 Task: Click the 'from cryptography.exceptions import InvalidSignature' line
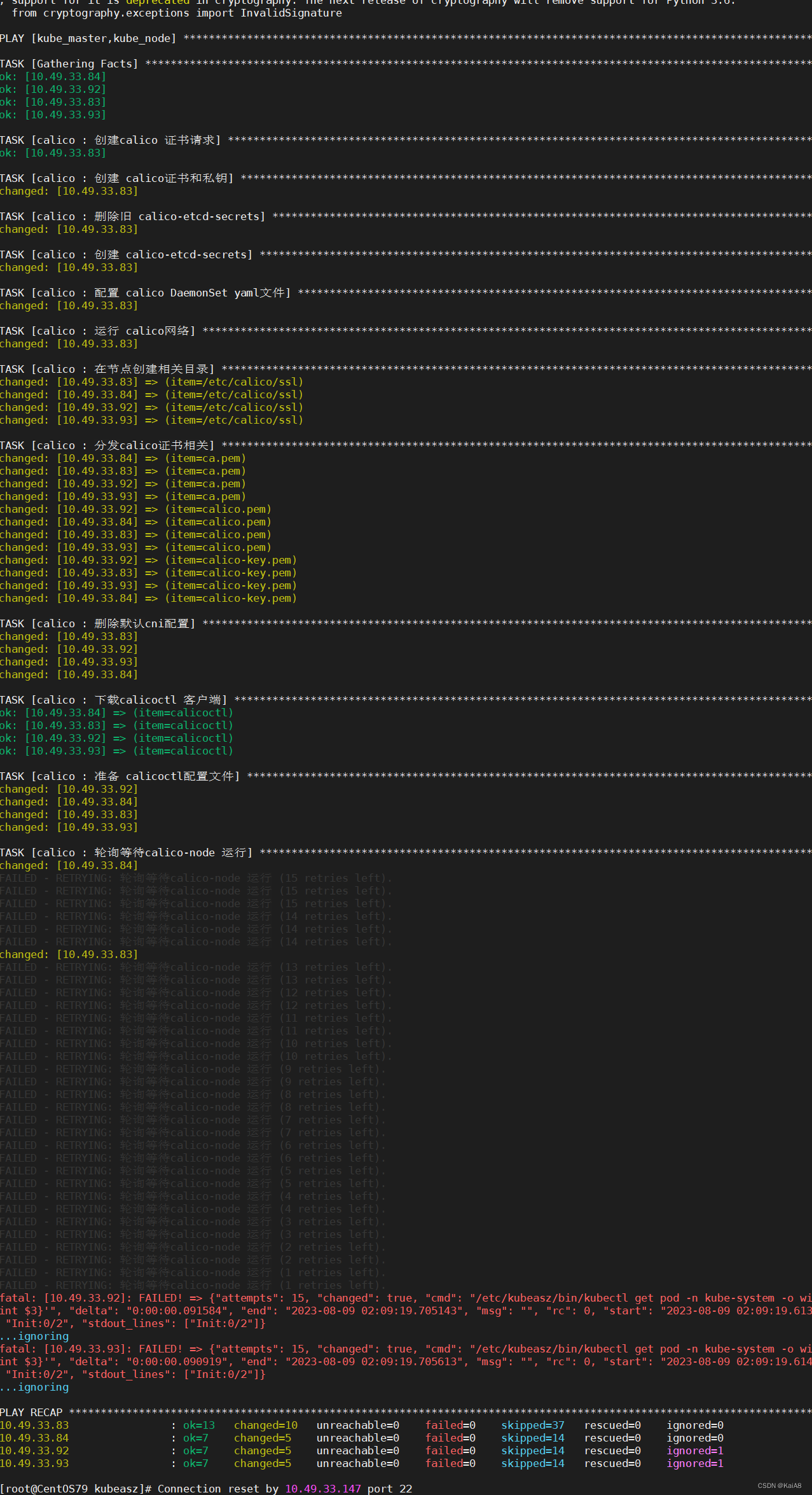coord(177,13)
